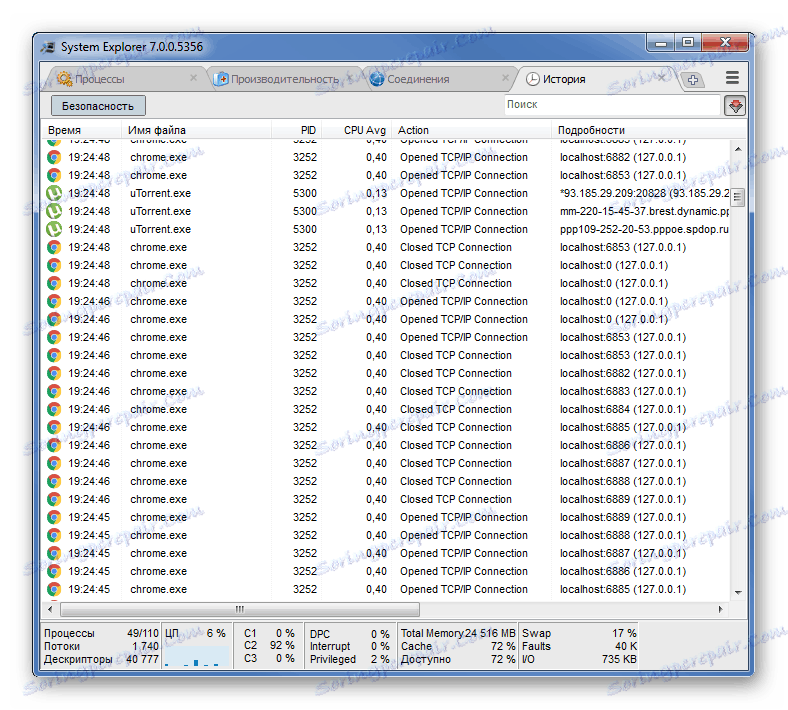Click Chrome icon of Opened localhost:6887 row
The width and height of the screenshot is (788, 710).
54,553
